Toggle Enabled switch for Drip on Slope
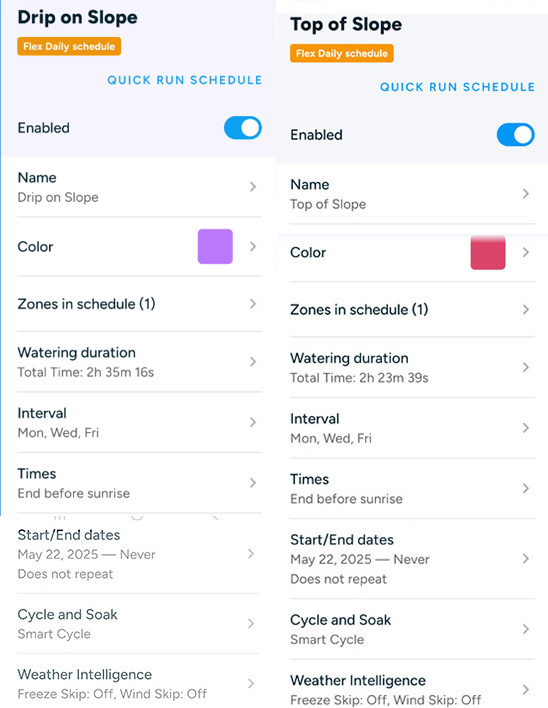This screenshot has height=708, width=548. pyautogui.click(x=243, y=128)
